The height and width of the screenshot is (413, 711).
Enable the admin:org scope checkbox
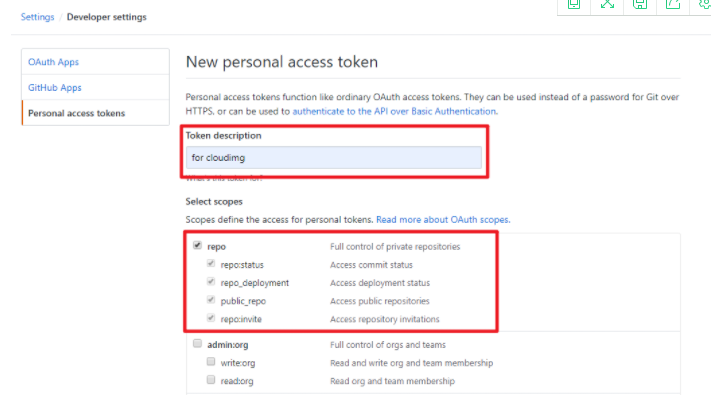click(x=197, y=344)
